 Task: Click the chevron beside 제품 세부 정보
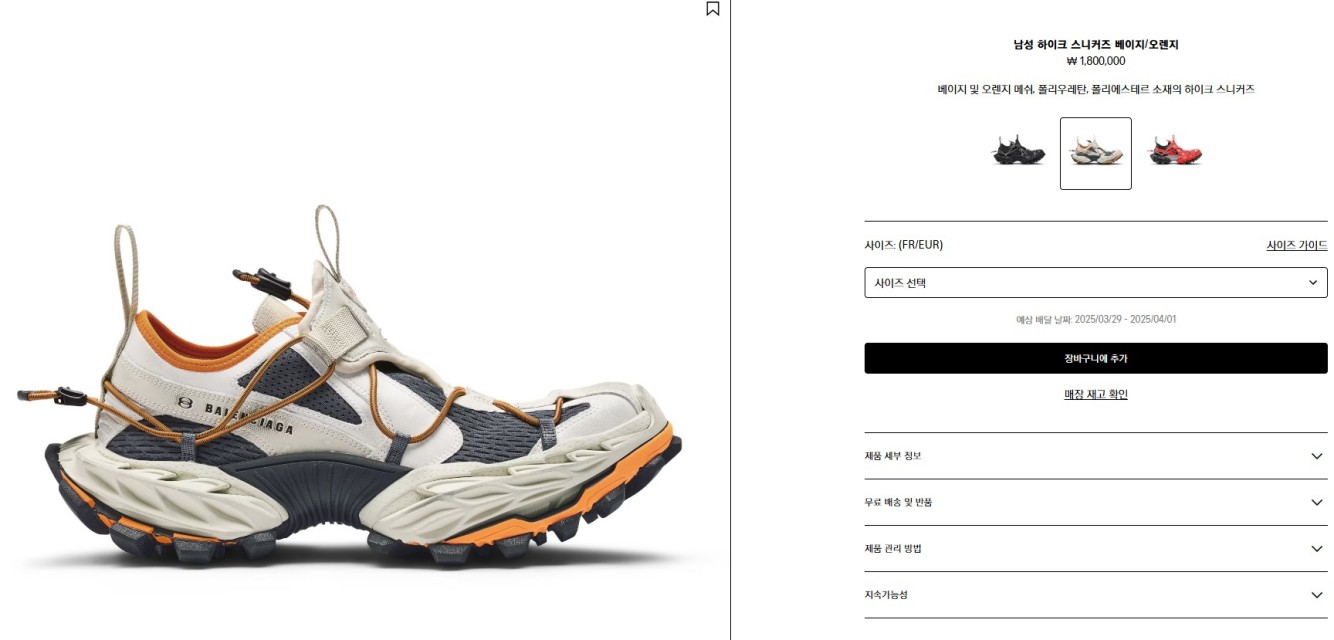1316,456
